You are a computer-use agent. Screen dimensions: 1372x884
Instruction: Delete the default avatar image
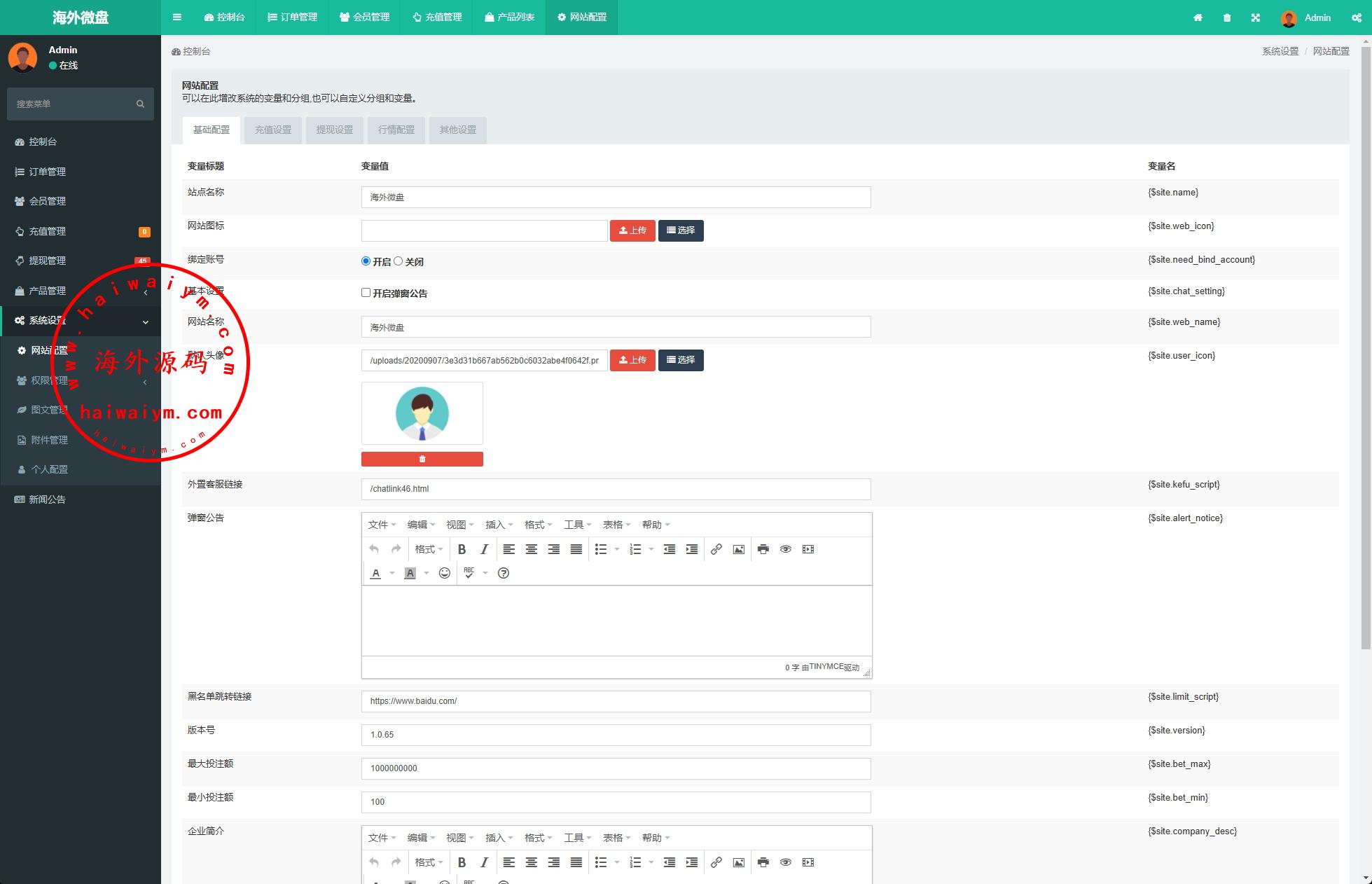[422, 459]
